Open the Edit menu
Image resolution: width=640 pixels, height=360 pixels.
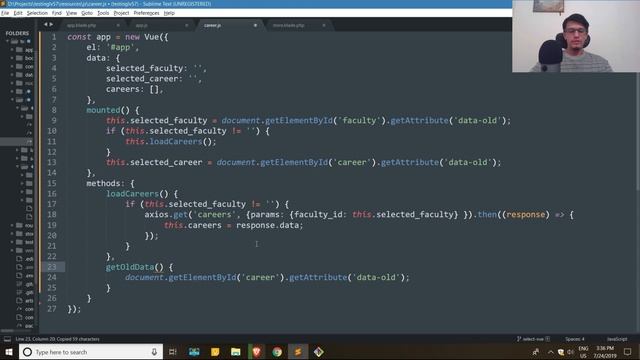(x=18, y=13)
